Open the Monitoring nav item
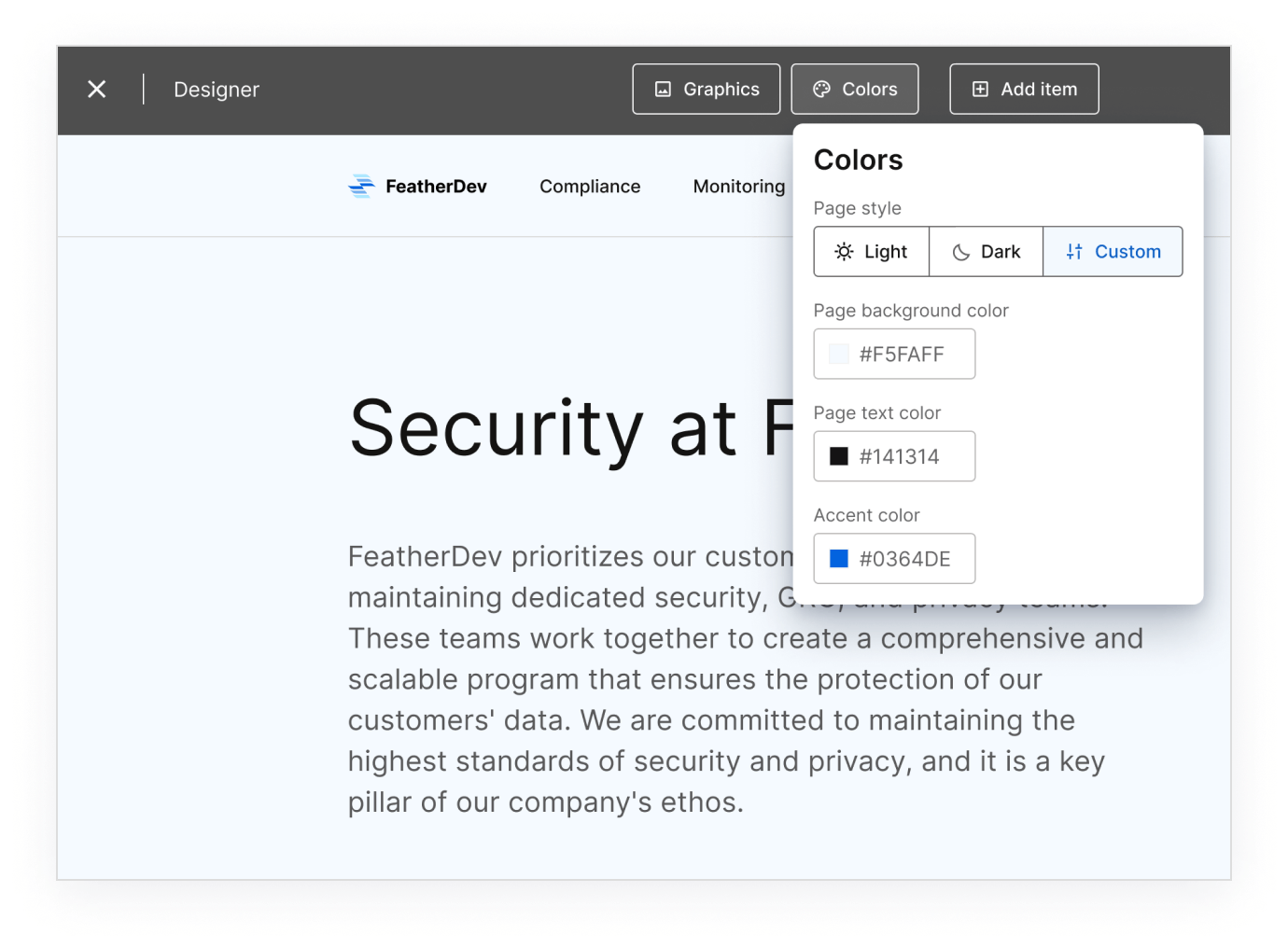Screen dimensions: 1288x948 point(739,187)
